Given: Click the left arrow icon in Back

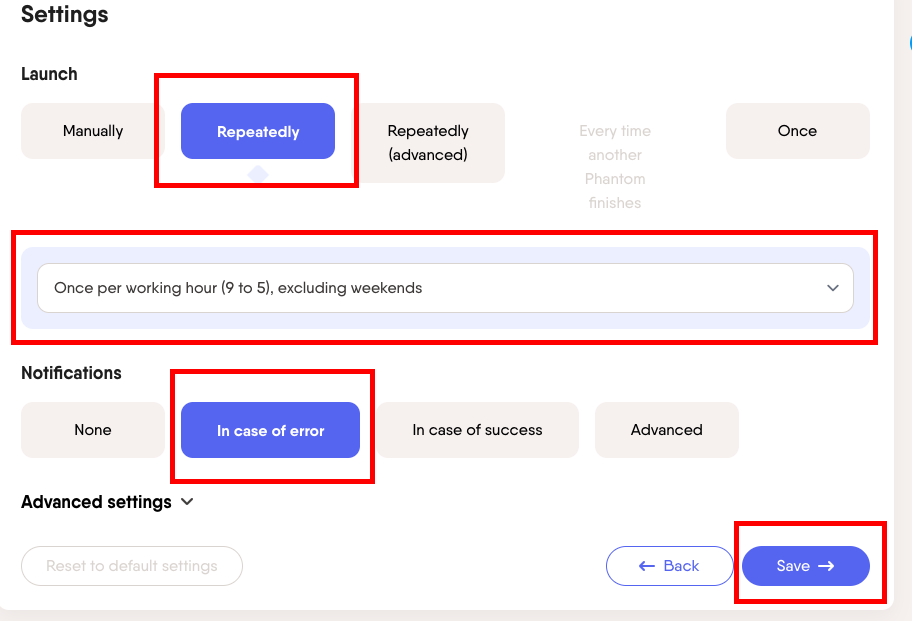Looking at the screenshot, I should pyautogui.click(x=647, y=566).
